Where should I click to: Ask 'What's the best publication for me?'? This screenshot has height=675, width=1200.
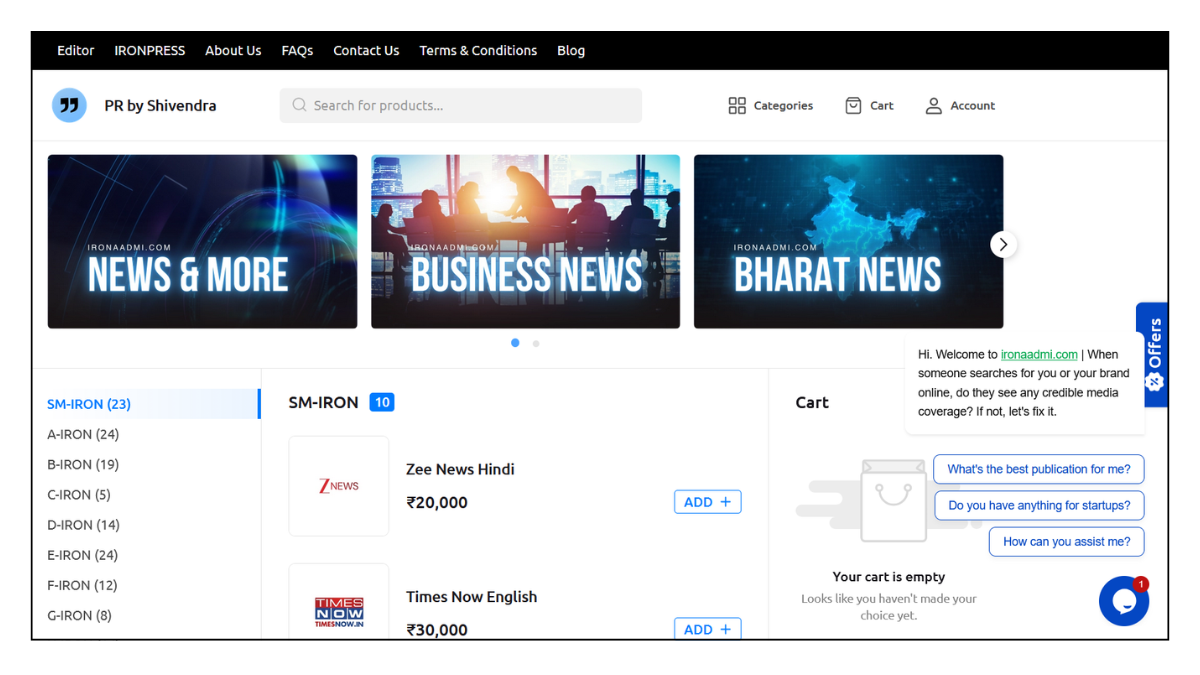tap(1039, 469)
